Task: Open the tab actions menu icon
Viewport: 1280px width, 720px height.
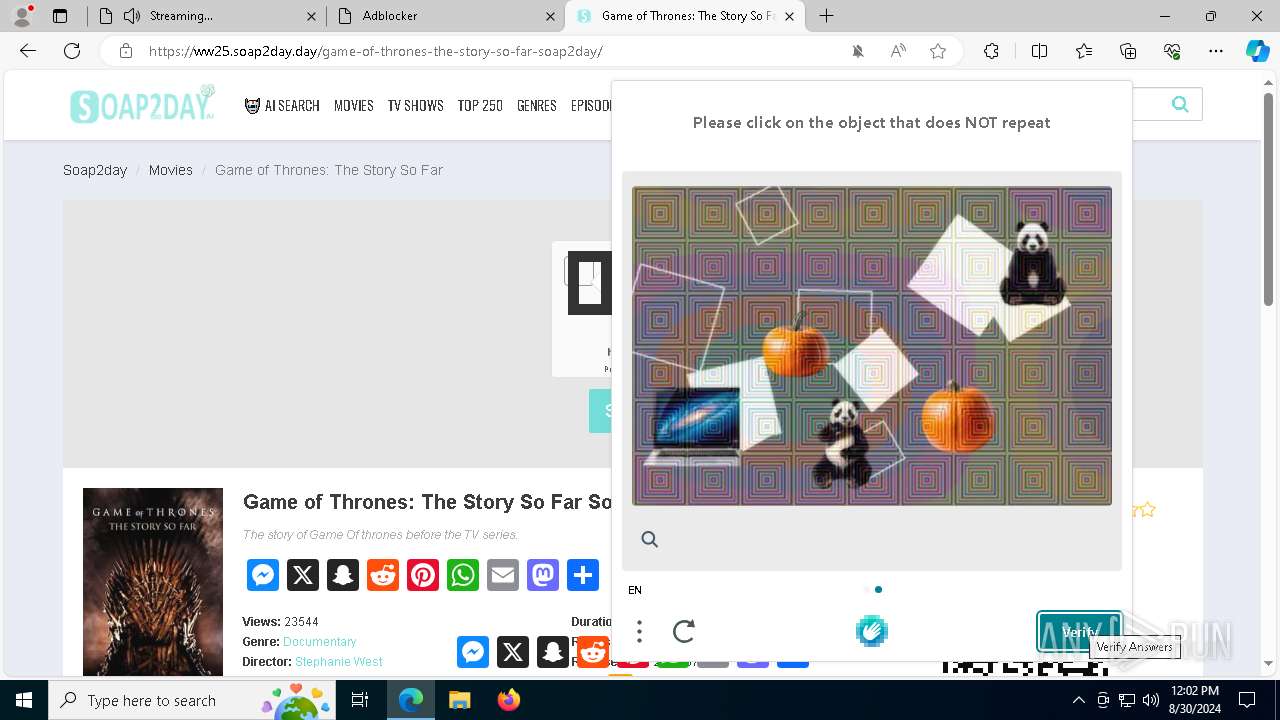Action: pos(60,16)
